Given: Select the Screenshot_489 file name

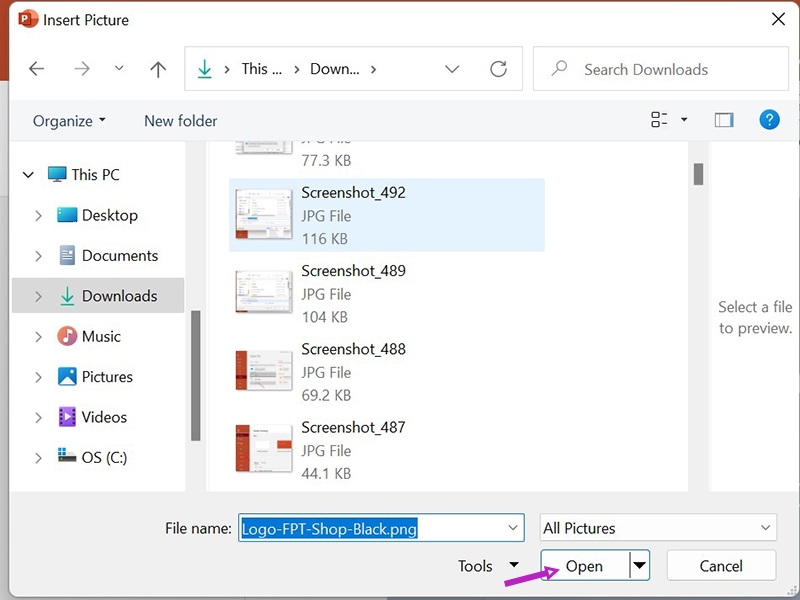Looking at the screenshot, I should click(353, 270).
